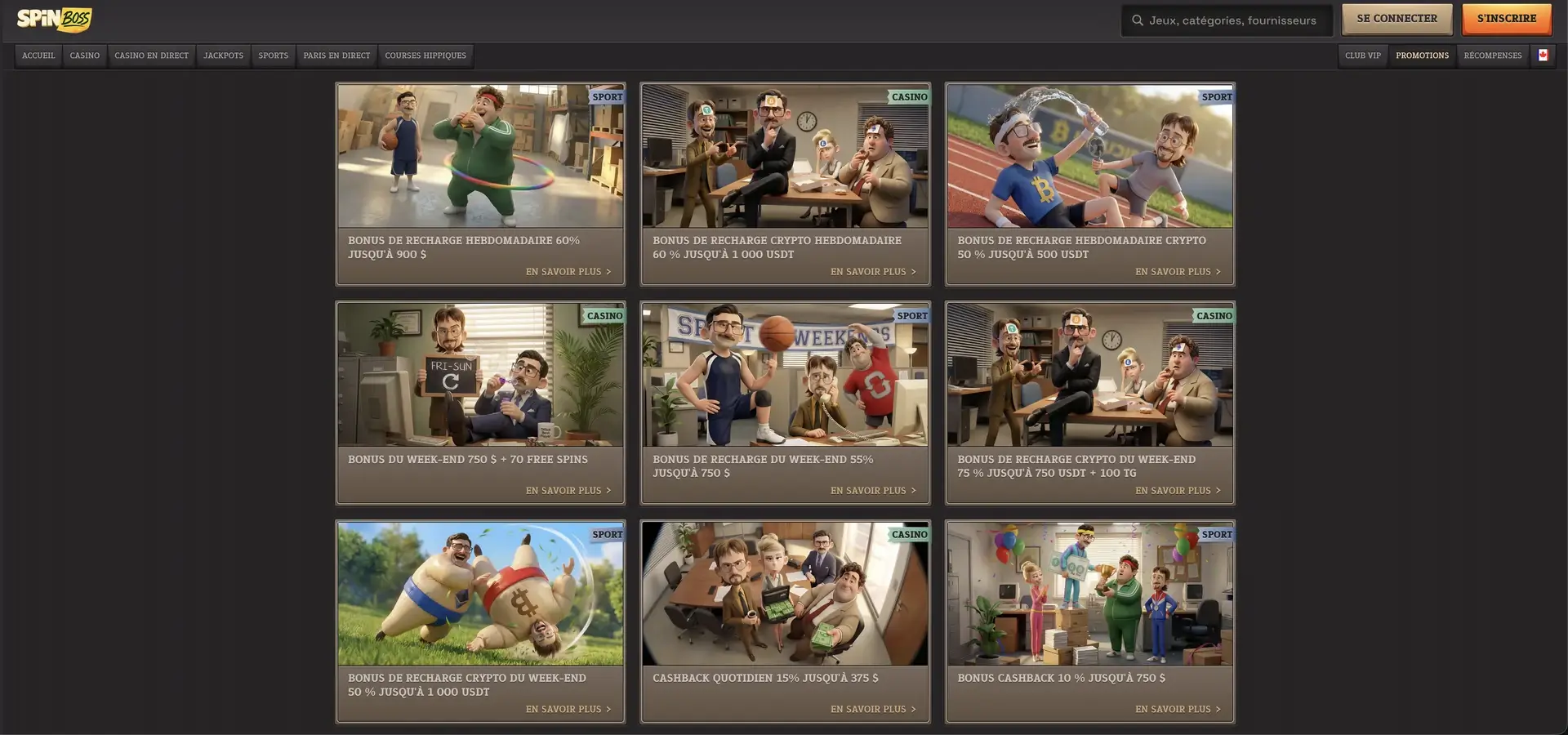
Task: Open daily cashback 15% office image
Action: 785,594
